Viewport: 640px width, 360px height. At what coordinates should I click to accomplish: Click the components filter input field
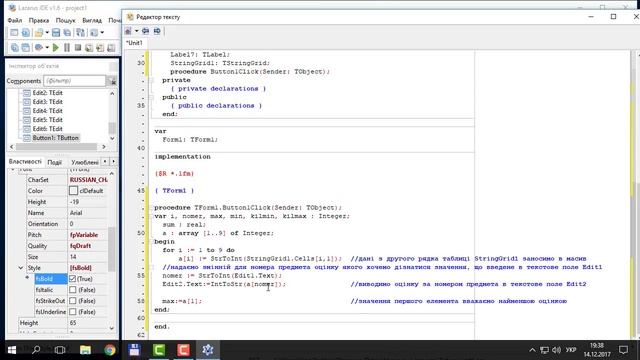(x=74, y=81)
